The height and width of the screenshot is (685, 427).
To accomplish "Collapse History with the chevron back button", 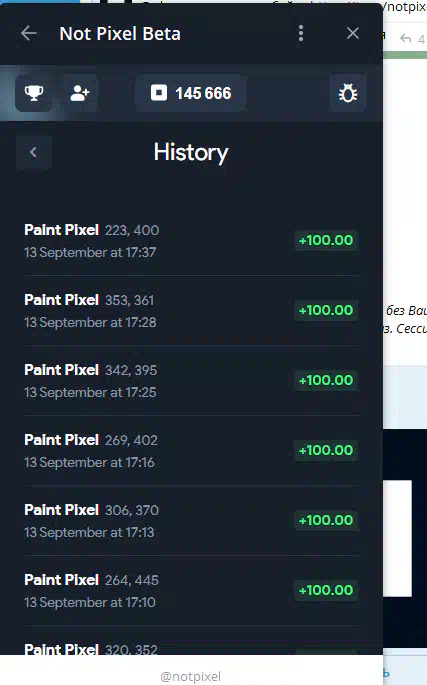I will 34,152.
